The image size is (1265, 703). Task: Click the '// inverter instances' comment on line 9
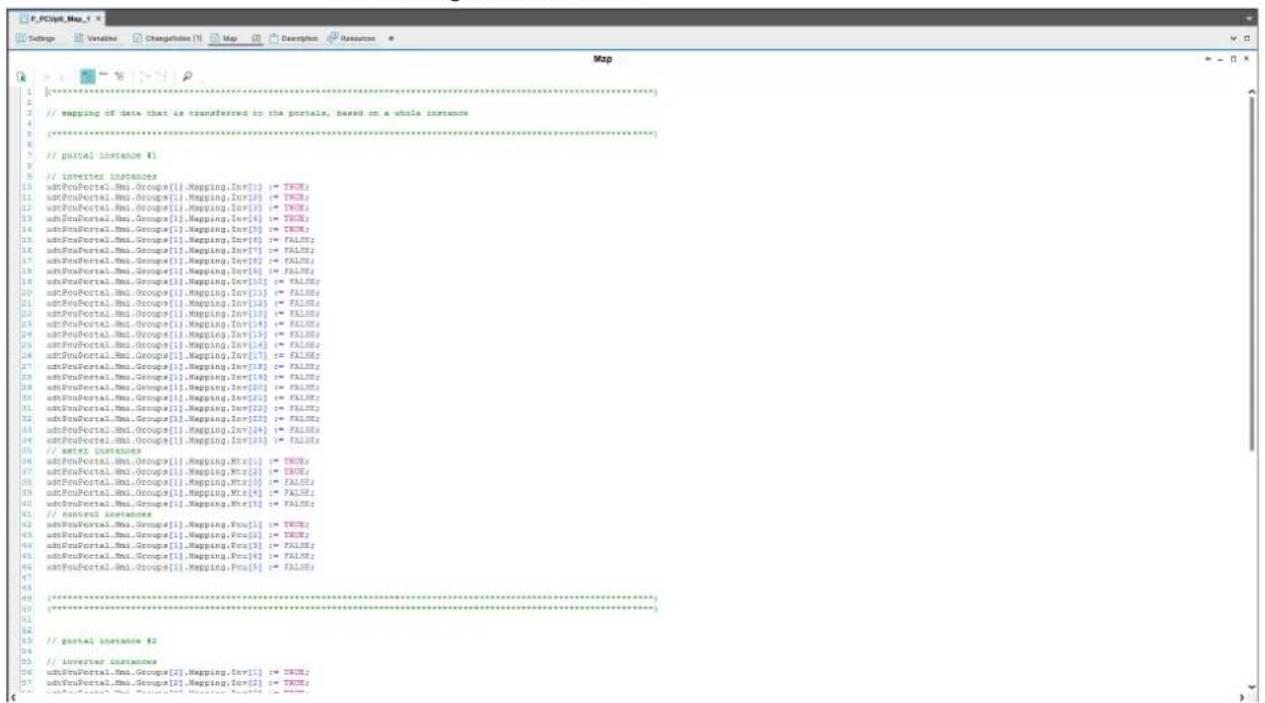[102, 176]
